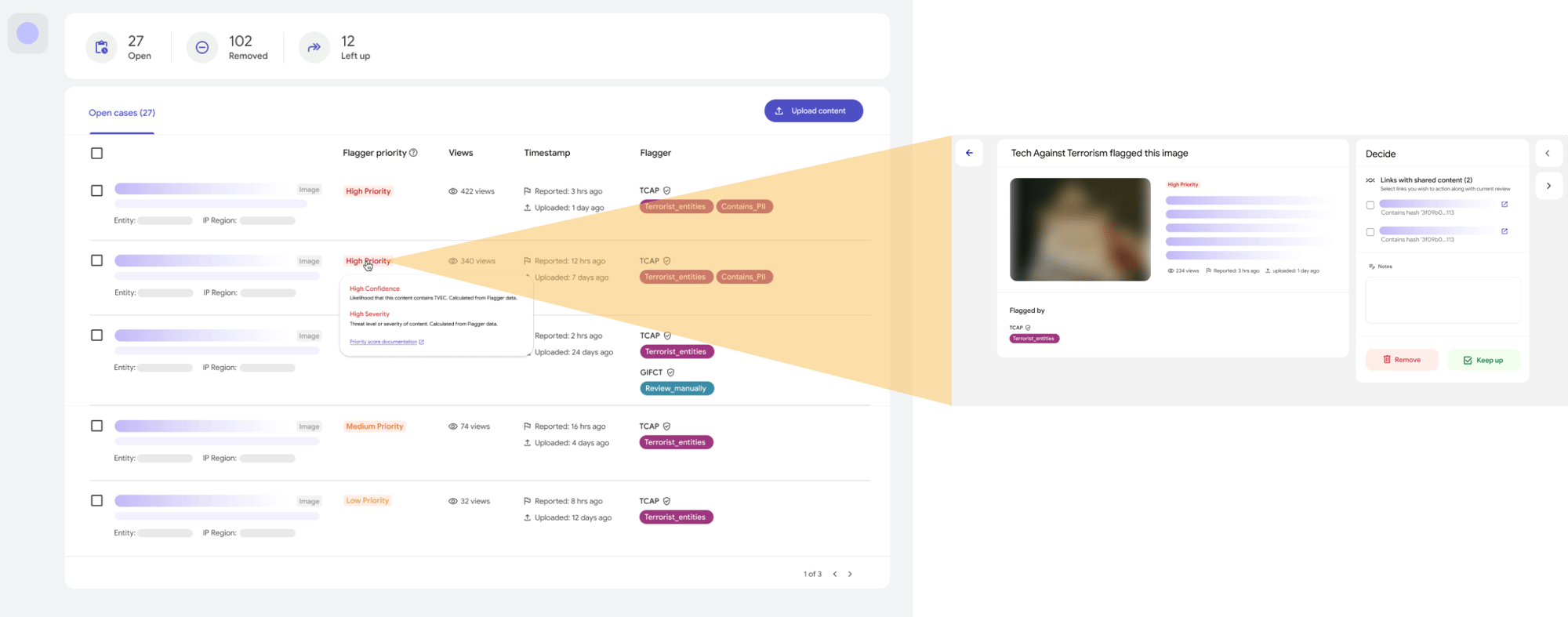Switch to the Open cases (27) tab
This screenshot has width=1568, height=617.
point(122,113)
